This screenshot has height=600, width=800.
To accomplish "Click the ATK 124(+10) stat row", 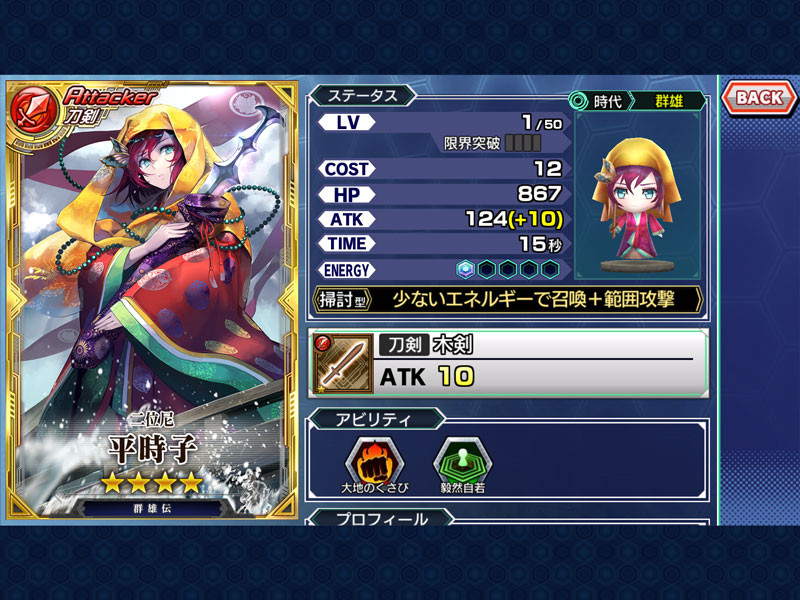I will tap(441, 219).
